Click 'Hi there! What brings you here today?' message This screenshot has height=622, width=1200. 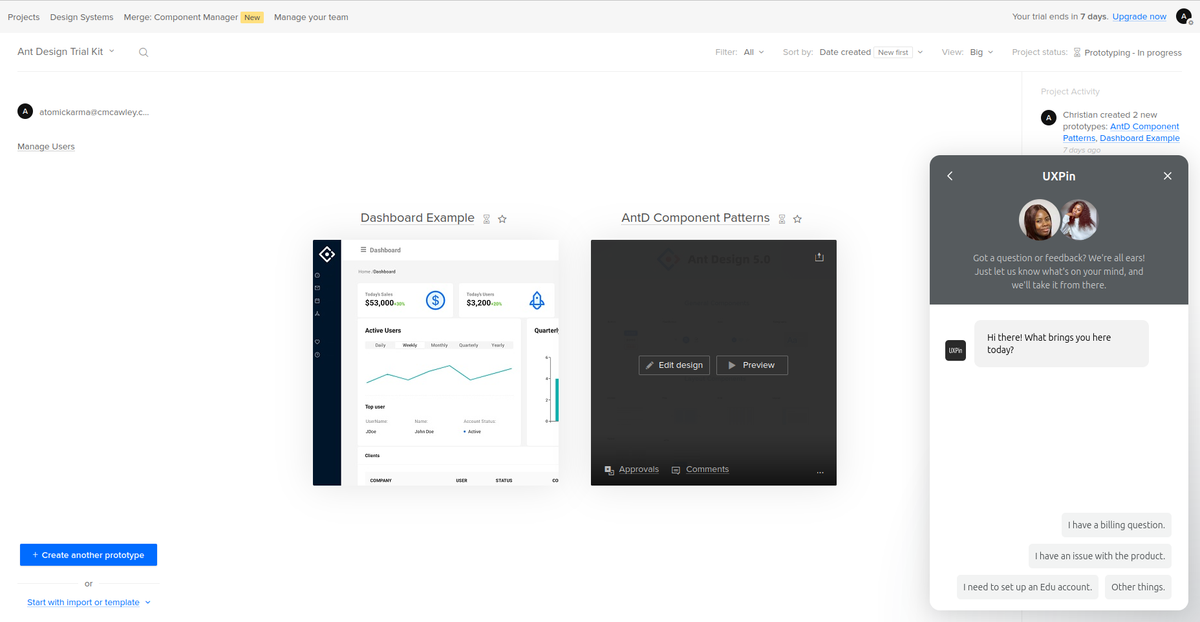(x=1061, y=343)
